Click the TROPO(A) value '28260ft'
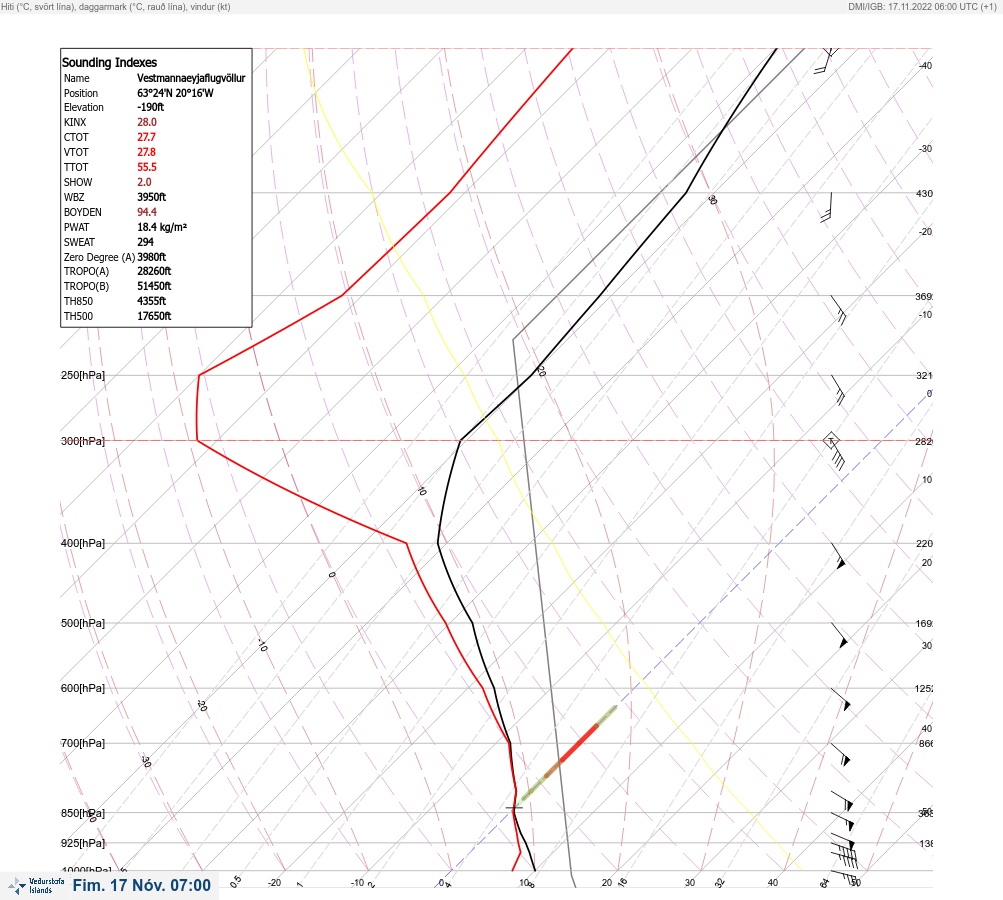The height and width of the screenshot is (900, 1003). [x=154, y=271]
